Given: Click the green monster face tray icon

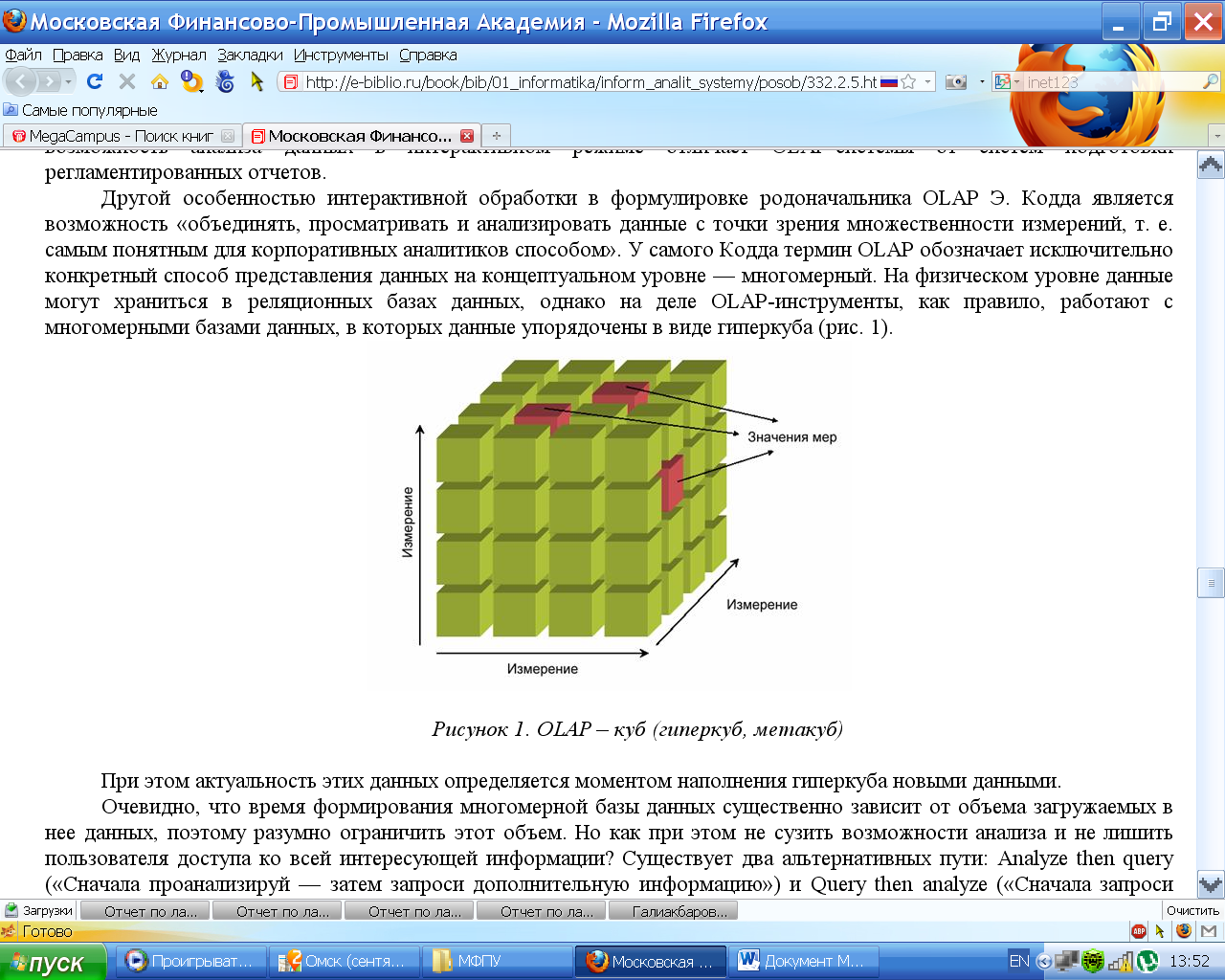Looking at the screenshot, I should click(x=1093, y=962).
